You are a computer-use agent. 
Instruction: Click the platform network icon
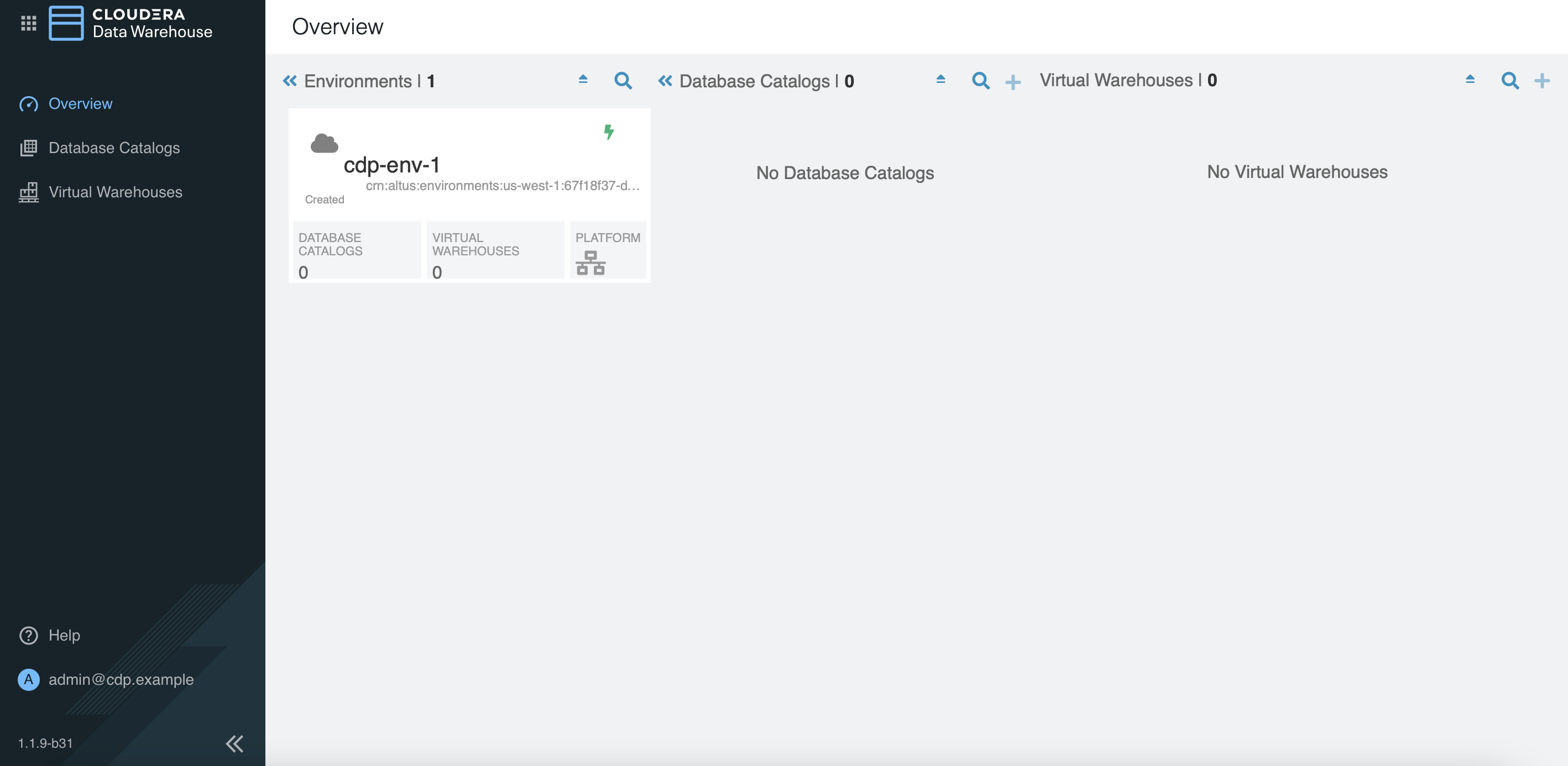click(x=590, y=263)
